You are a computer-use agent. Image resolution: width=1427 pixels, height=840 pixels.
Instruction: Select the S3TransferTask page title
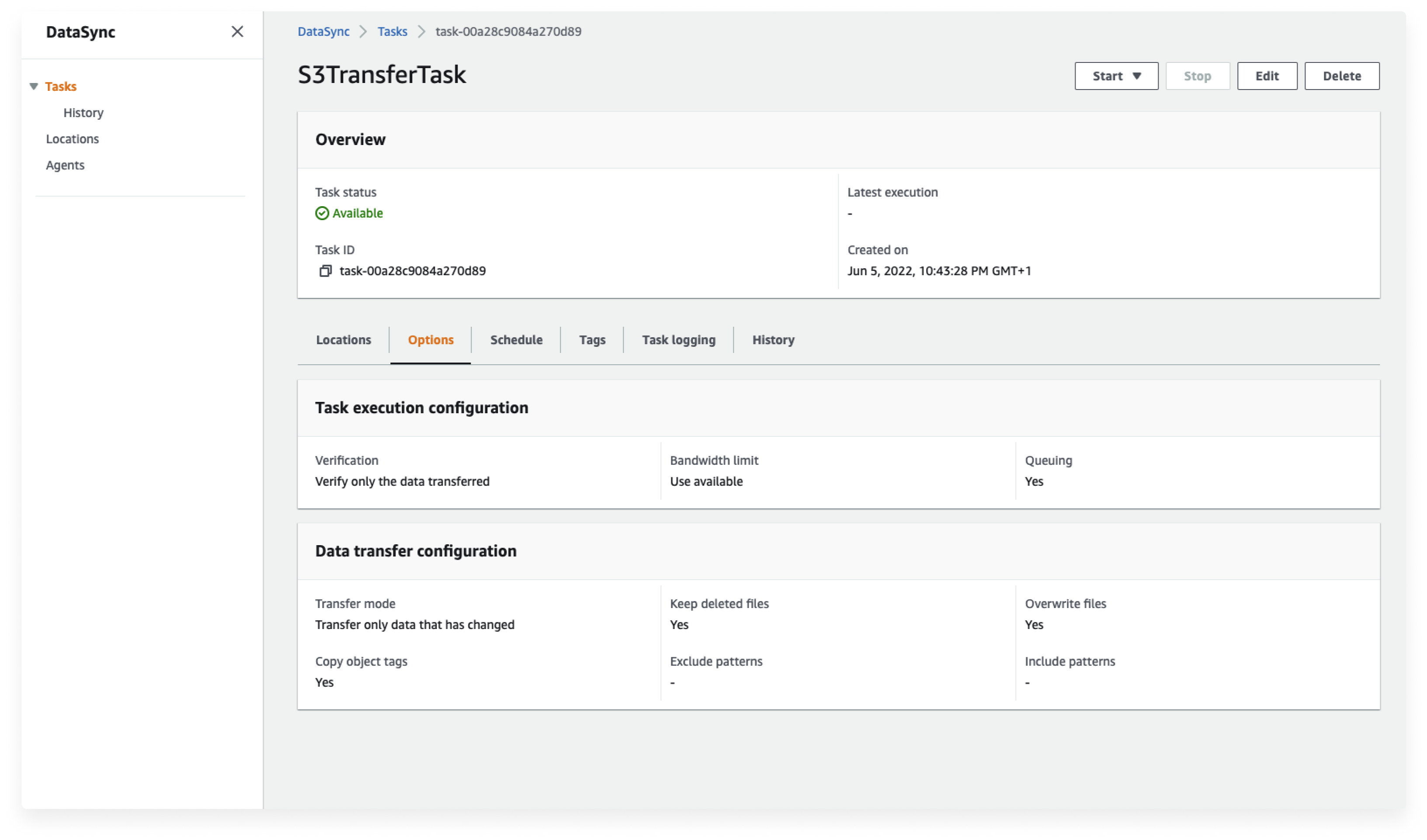click(x=382, y=75)
